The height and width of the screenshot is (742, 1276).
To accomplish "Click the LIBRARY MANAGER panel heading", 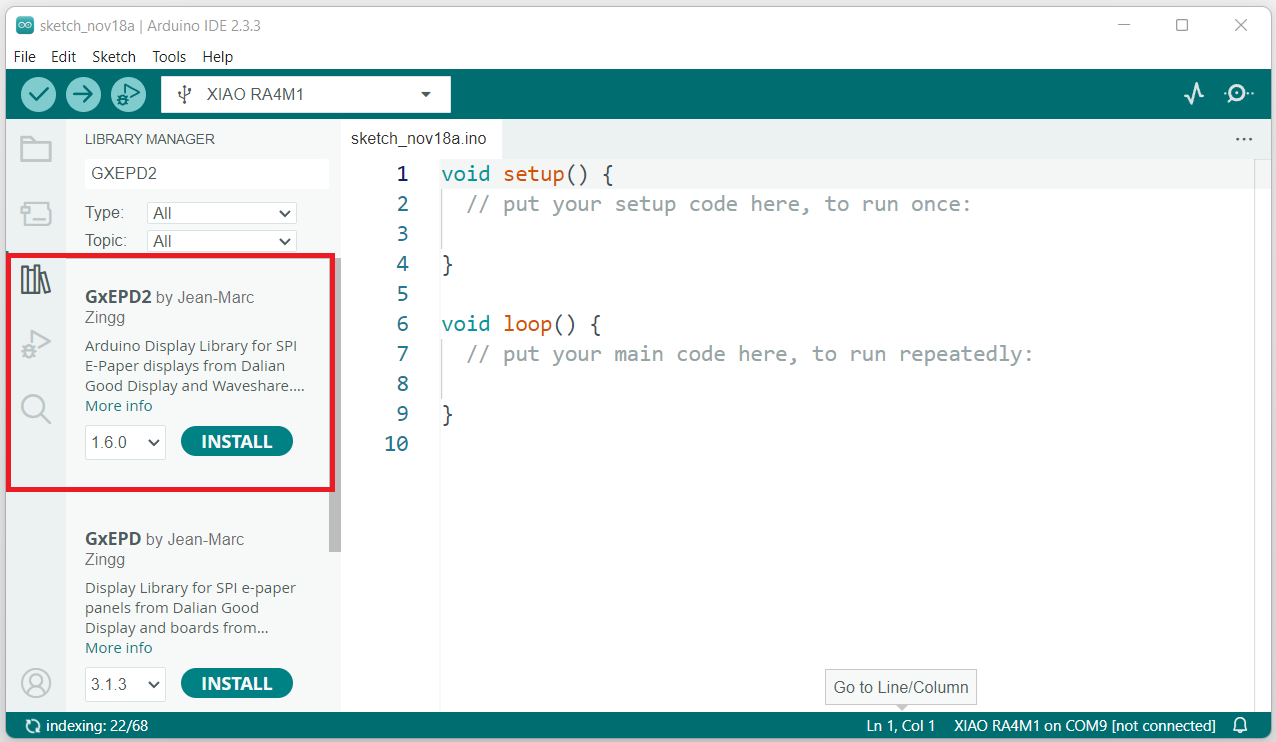I will [x=150, y=139].
